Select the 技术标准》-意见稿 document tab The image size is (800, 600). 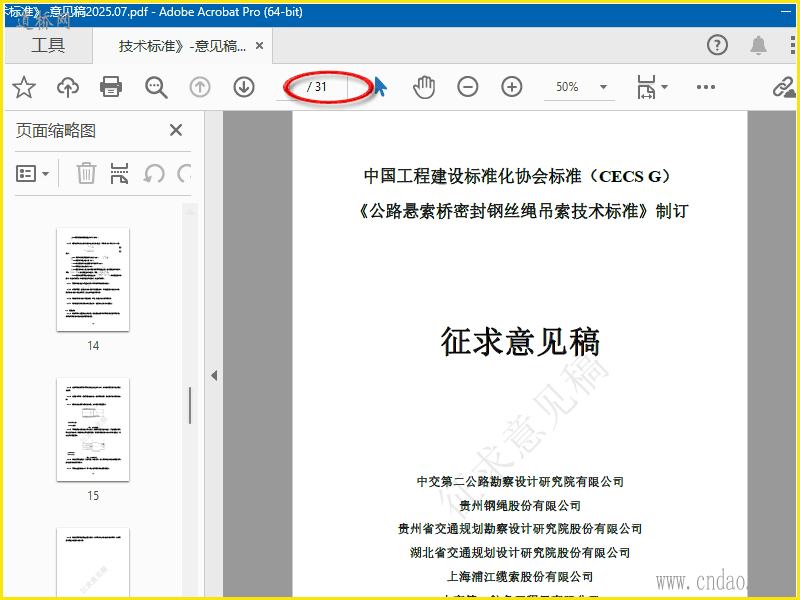click(x=182, y=46)
